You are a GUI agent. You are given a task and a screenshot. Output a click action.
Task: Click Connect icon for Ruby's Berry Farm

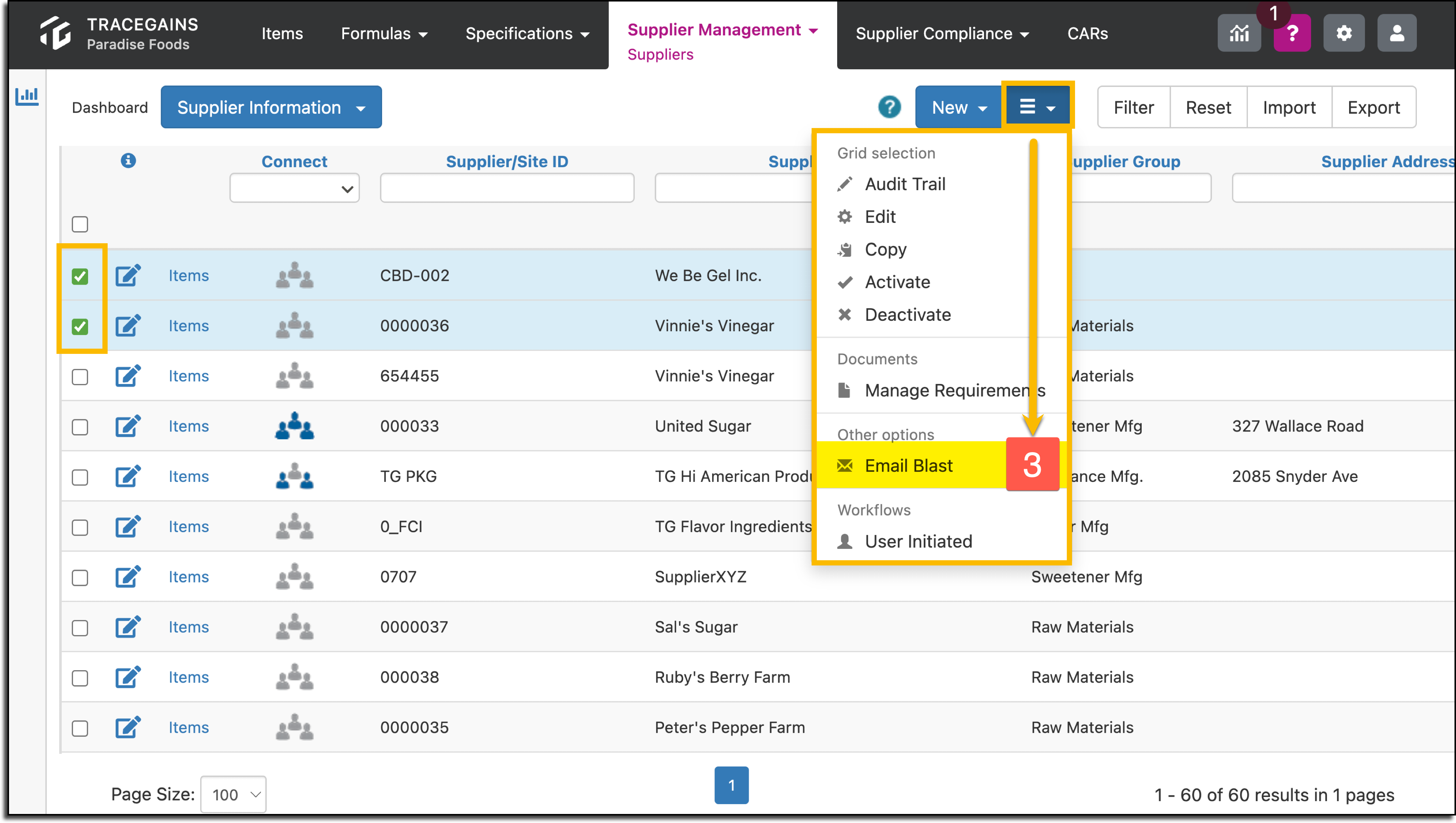[x=294, y=677]
